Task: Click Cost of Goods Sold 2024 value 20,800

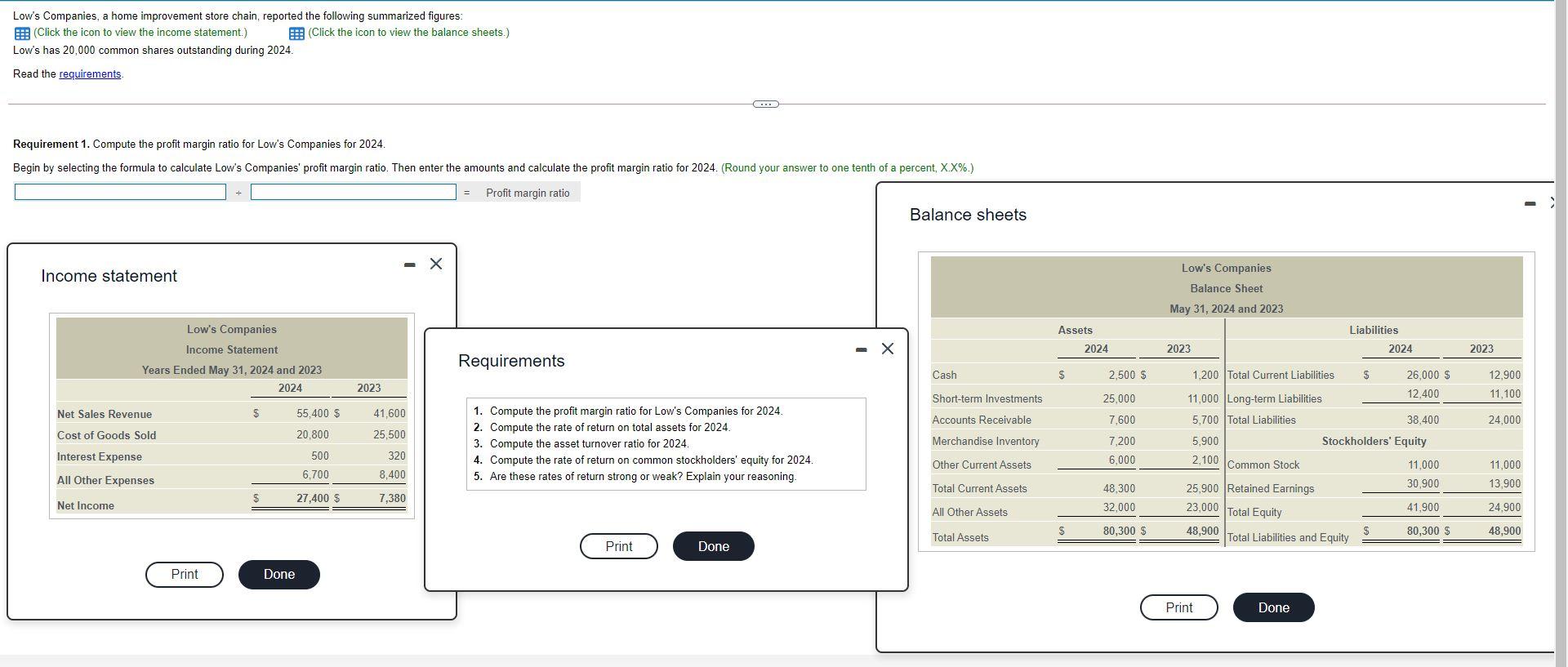Action: [x=312, y=436]
